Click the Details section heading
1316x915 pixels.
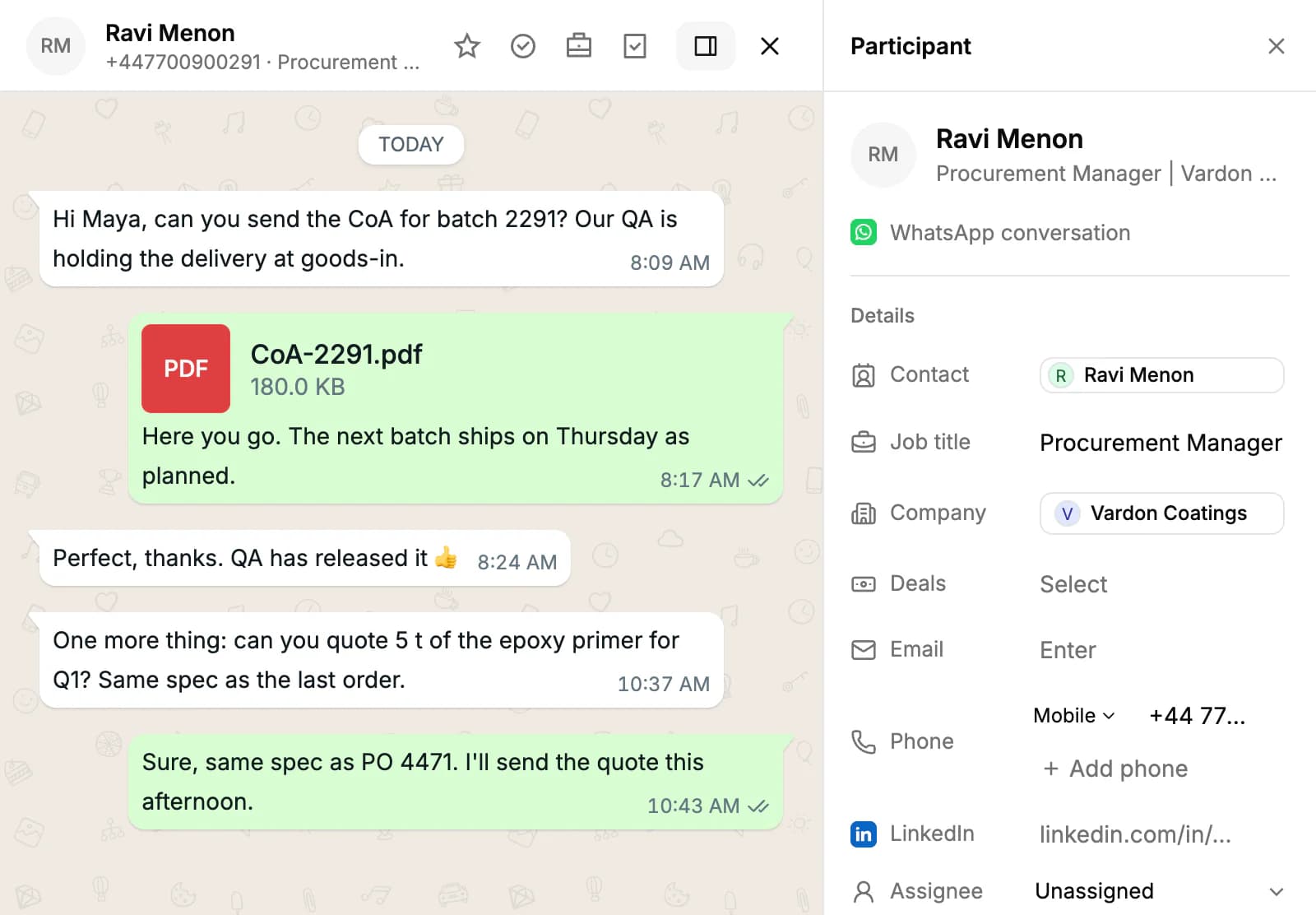(883, 316)
